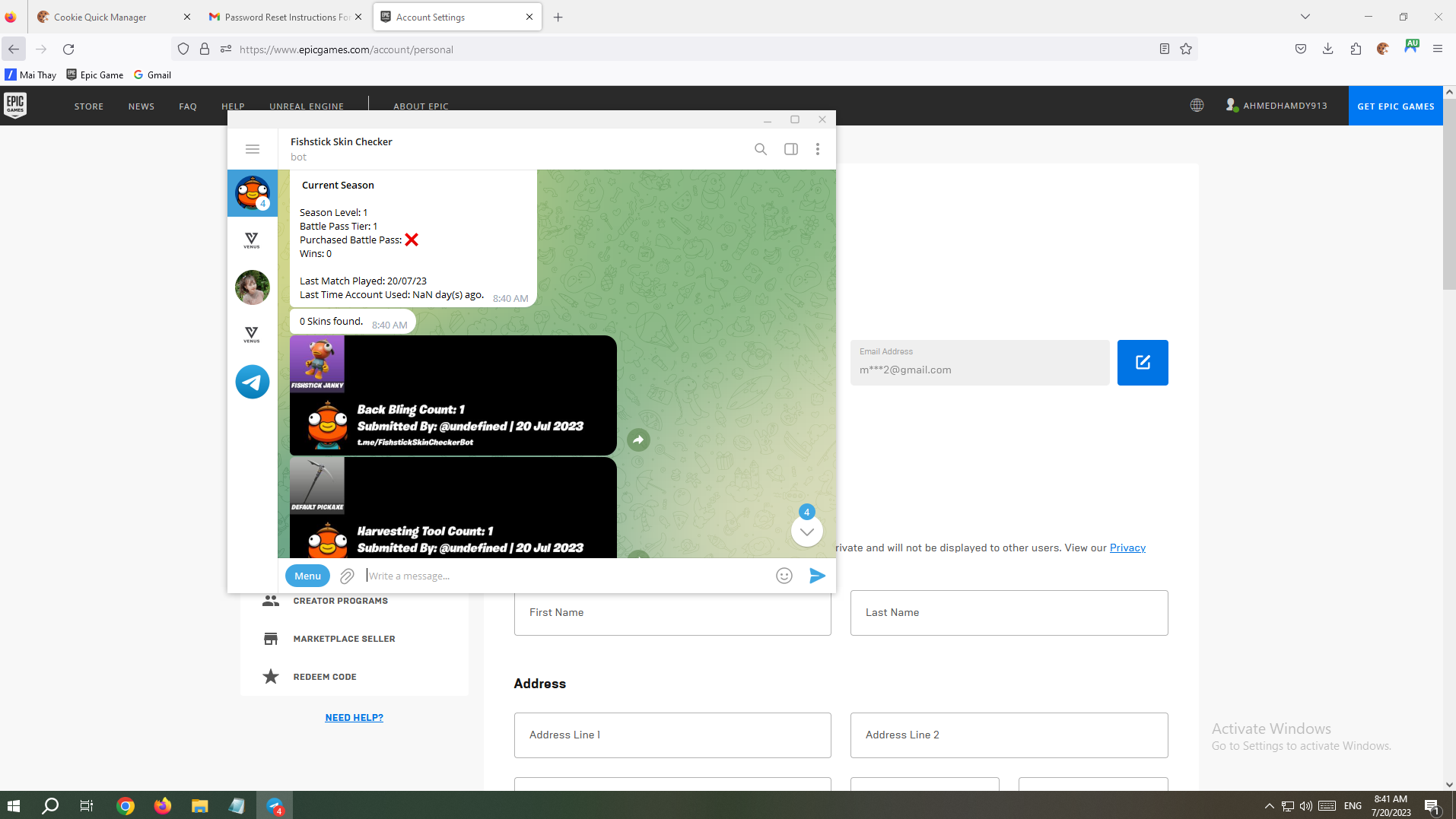Send the message with arrow icon
The height and width of the screenshot is (819, 1456).
817,576
